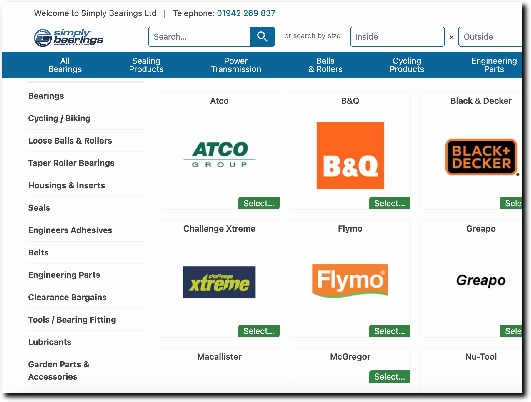
Task: Click the magnifying glass search button
Action: [262, 37]
